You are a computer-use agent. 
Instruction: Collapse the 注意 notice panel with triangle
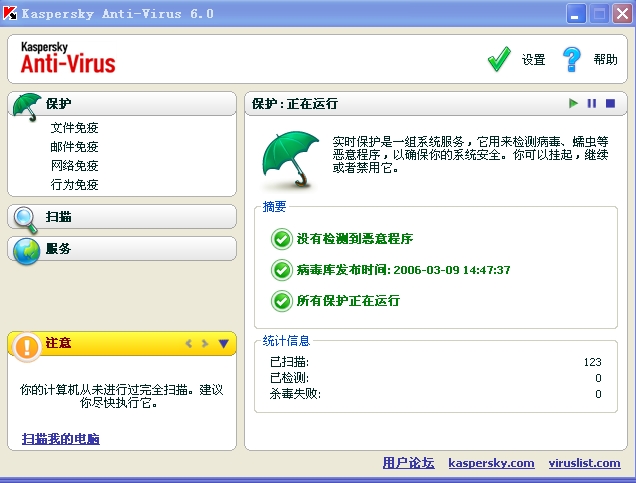click(223, 343)
